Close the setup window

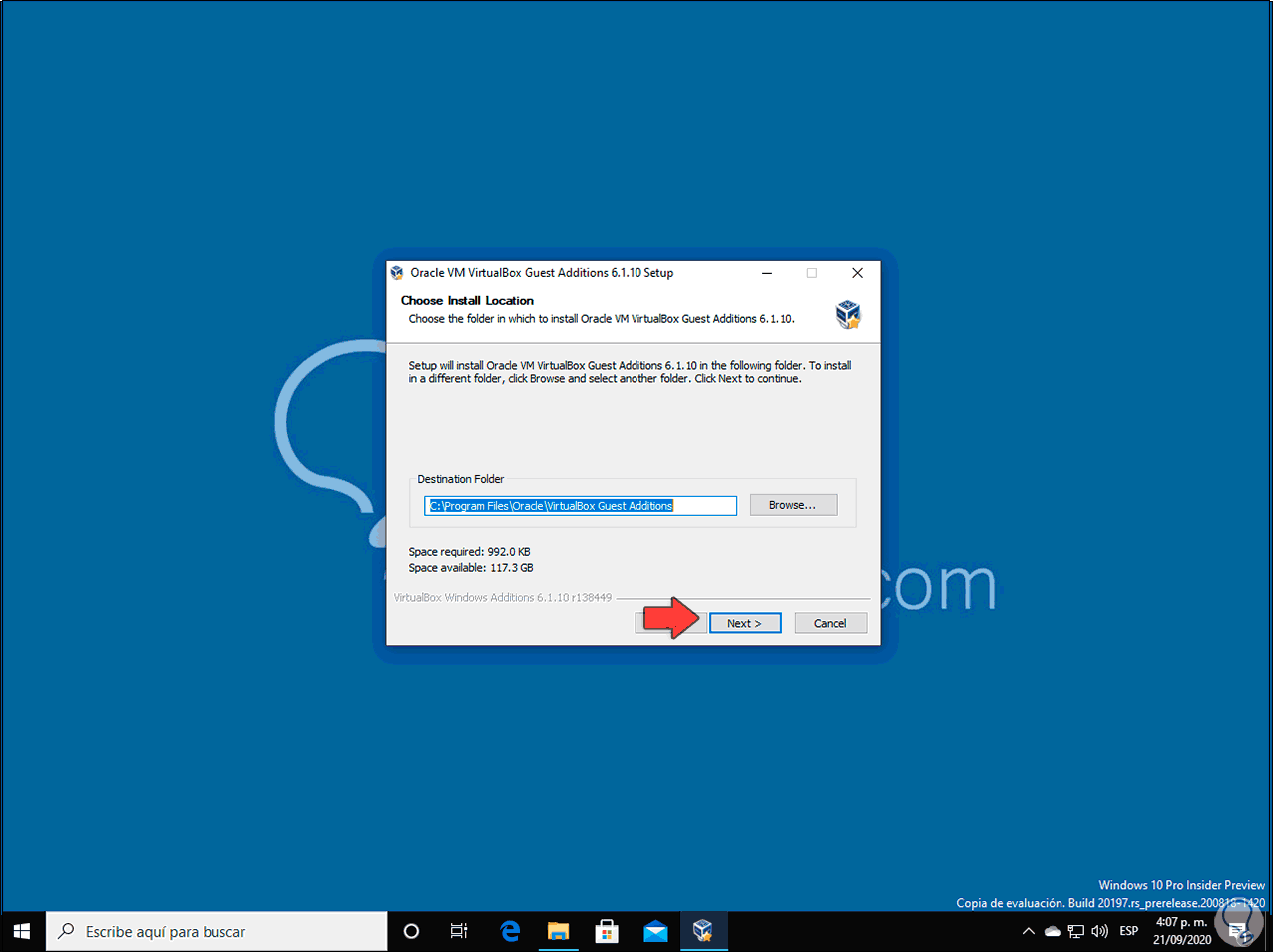point(857,273)
